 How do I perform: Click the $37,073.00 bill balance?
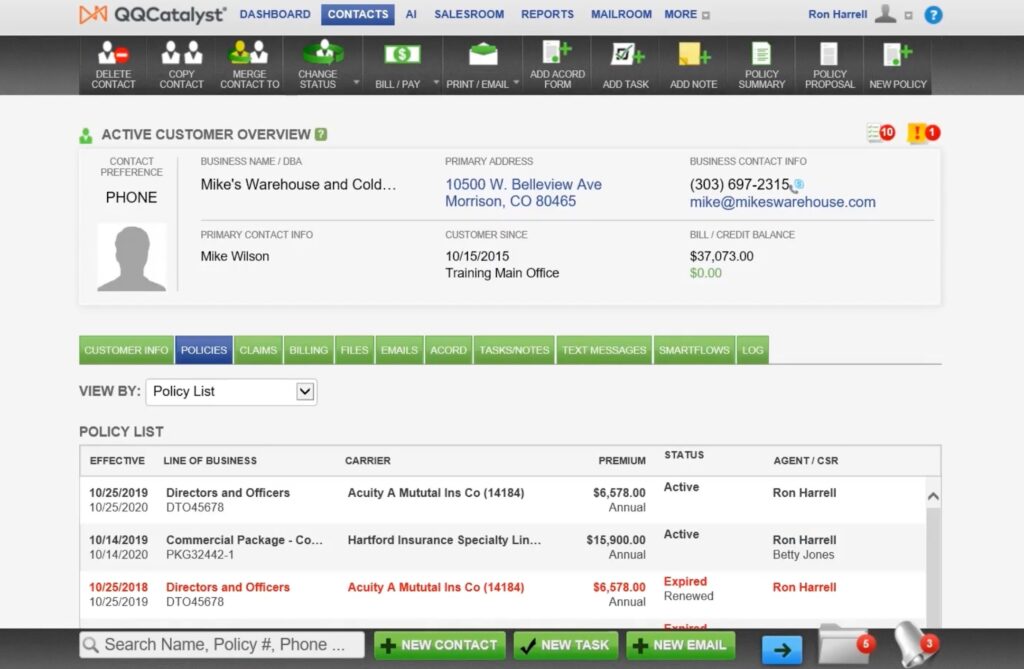coord(721,256)
